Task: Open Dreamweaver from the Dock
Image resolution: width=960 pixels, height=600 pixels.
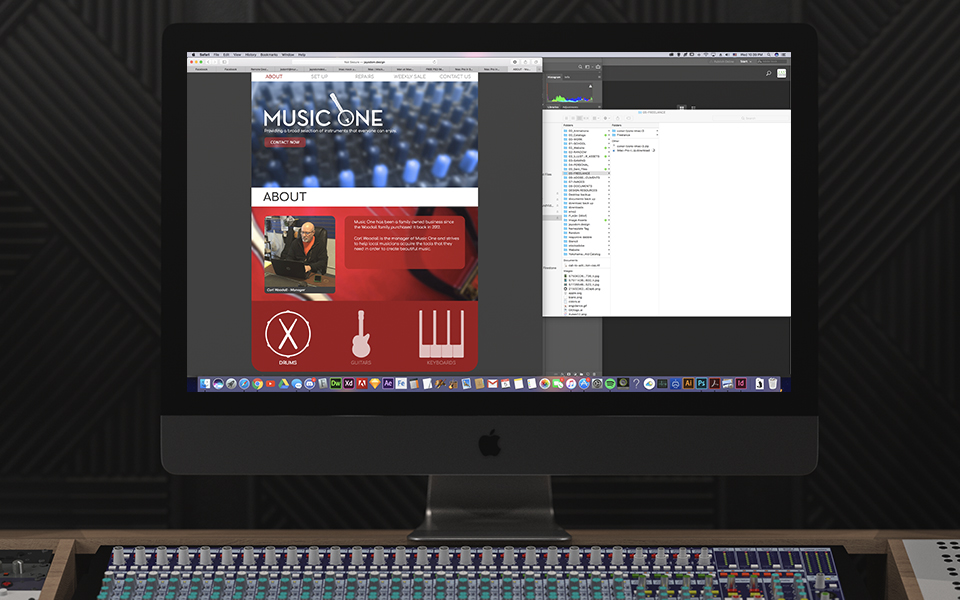Action: [x=336, y=383]
